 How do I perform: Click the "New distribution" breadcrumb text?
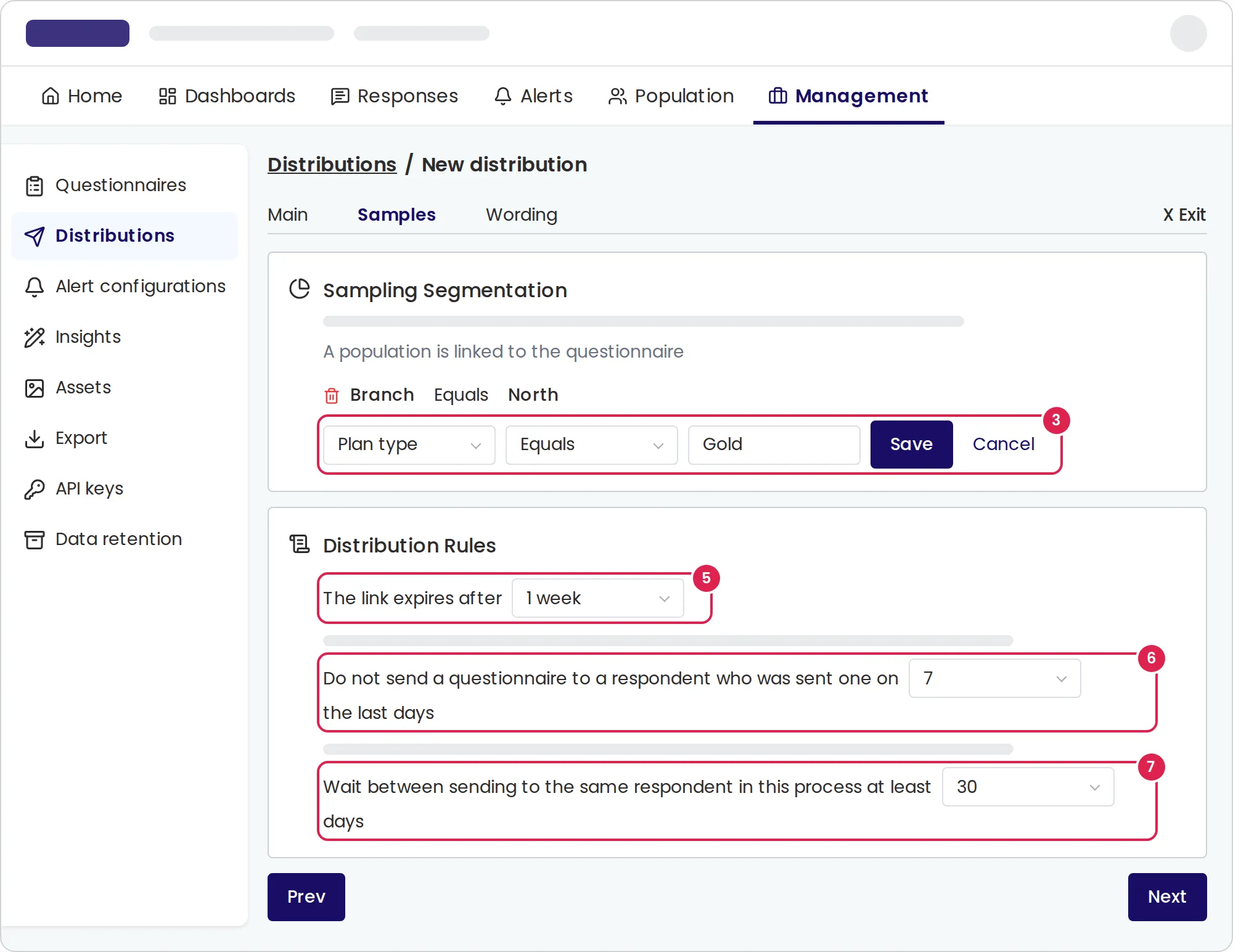[x=504, y=165]
